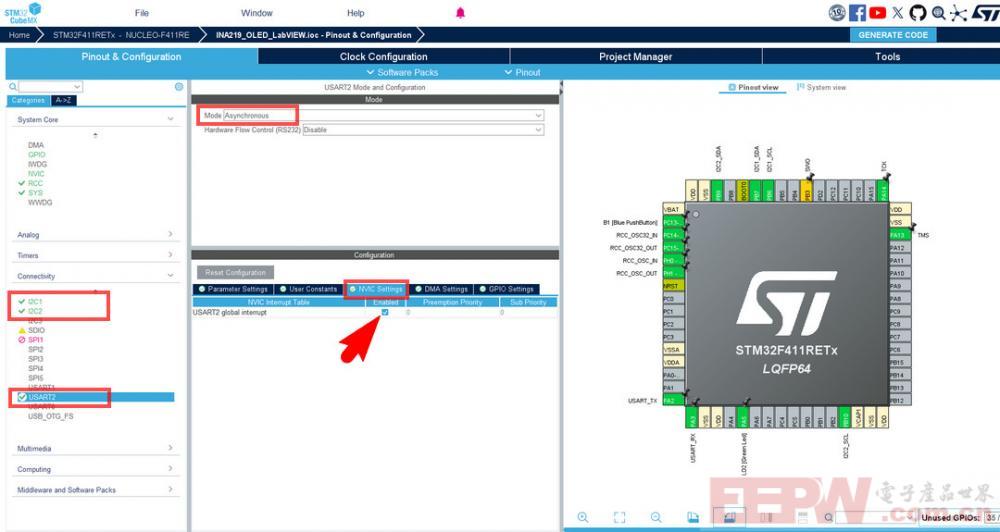Screen dimensions: 1000x532
Task: Click the rotate chip view left icon
Action: pyautogui.click(x=693, y=517)
